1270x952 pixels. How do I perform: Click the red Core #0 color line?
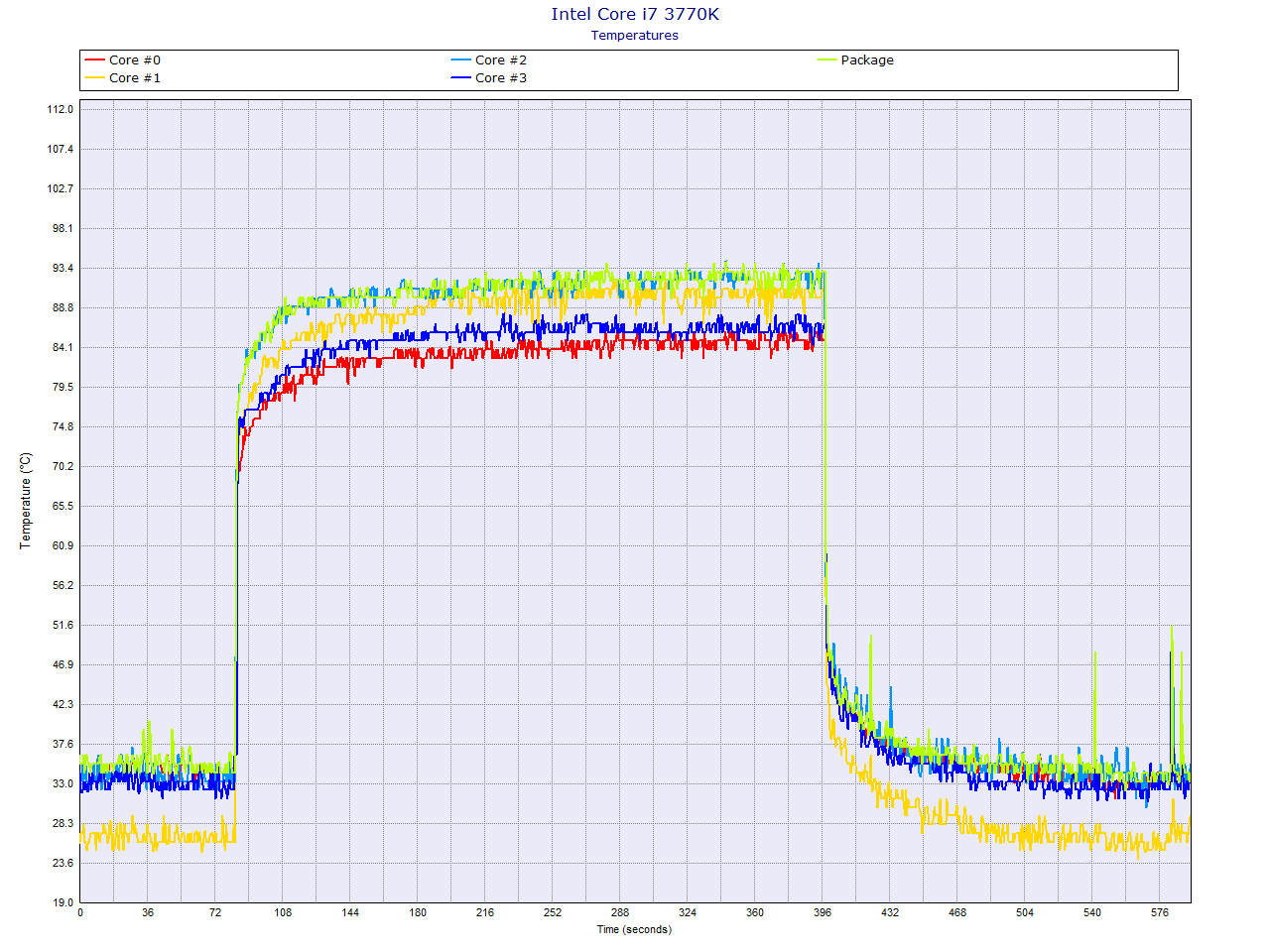pyautogui.click(x=95, y=60)
